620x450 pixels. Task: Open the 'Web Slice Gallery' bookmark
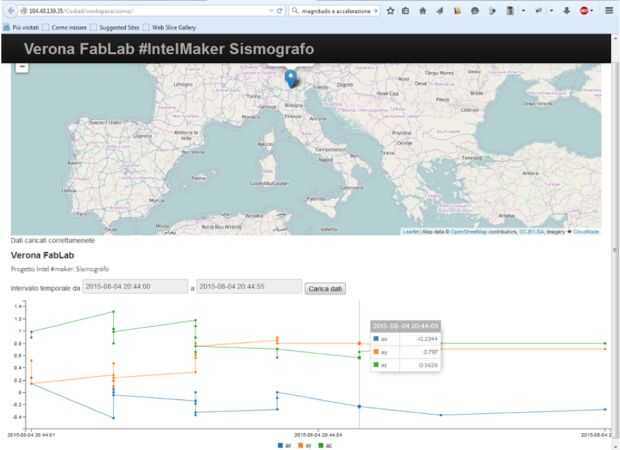(x=170, y=28)
